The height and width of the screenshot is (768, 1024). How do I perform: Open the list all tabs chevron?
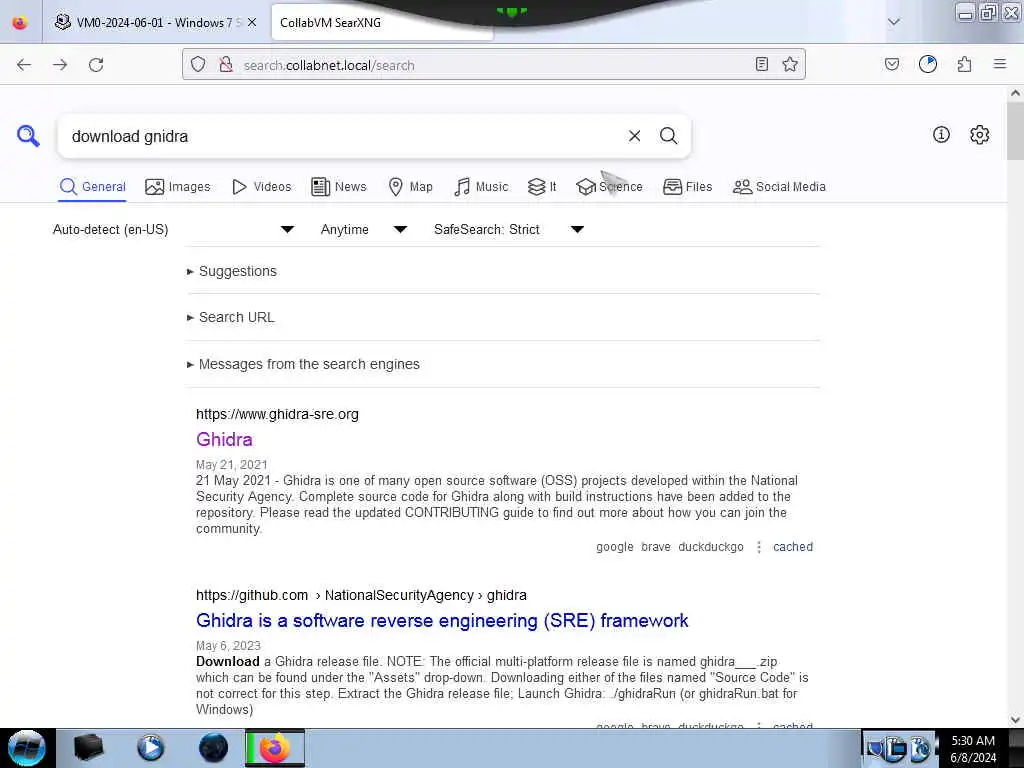[x=894, y=22]
